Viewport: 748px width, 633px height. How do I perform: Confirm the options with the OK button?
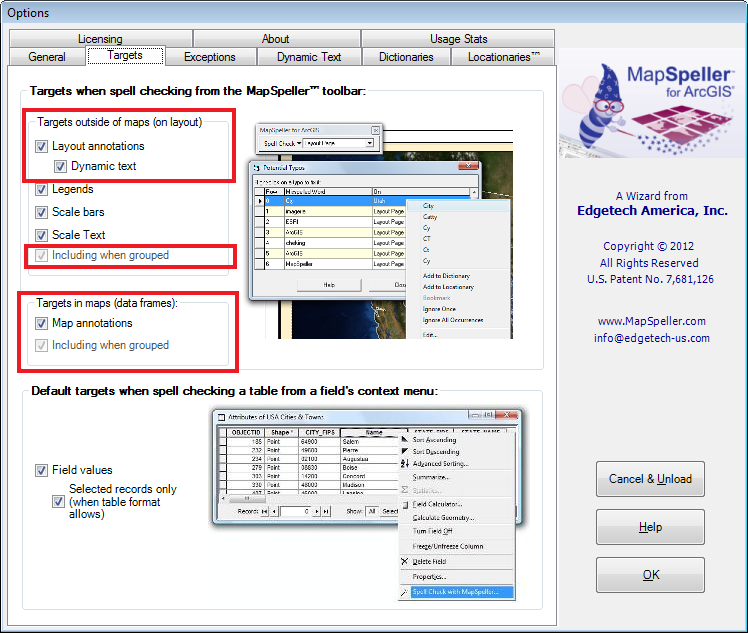pyautogui.click(x=650, y=575)
